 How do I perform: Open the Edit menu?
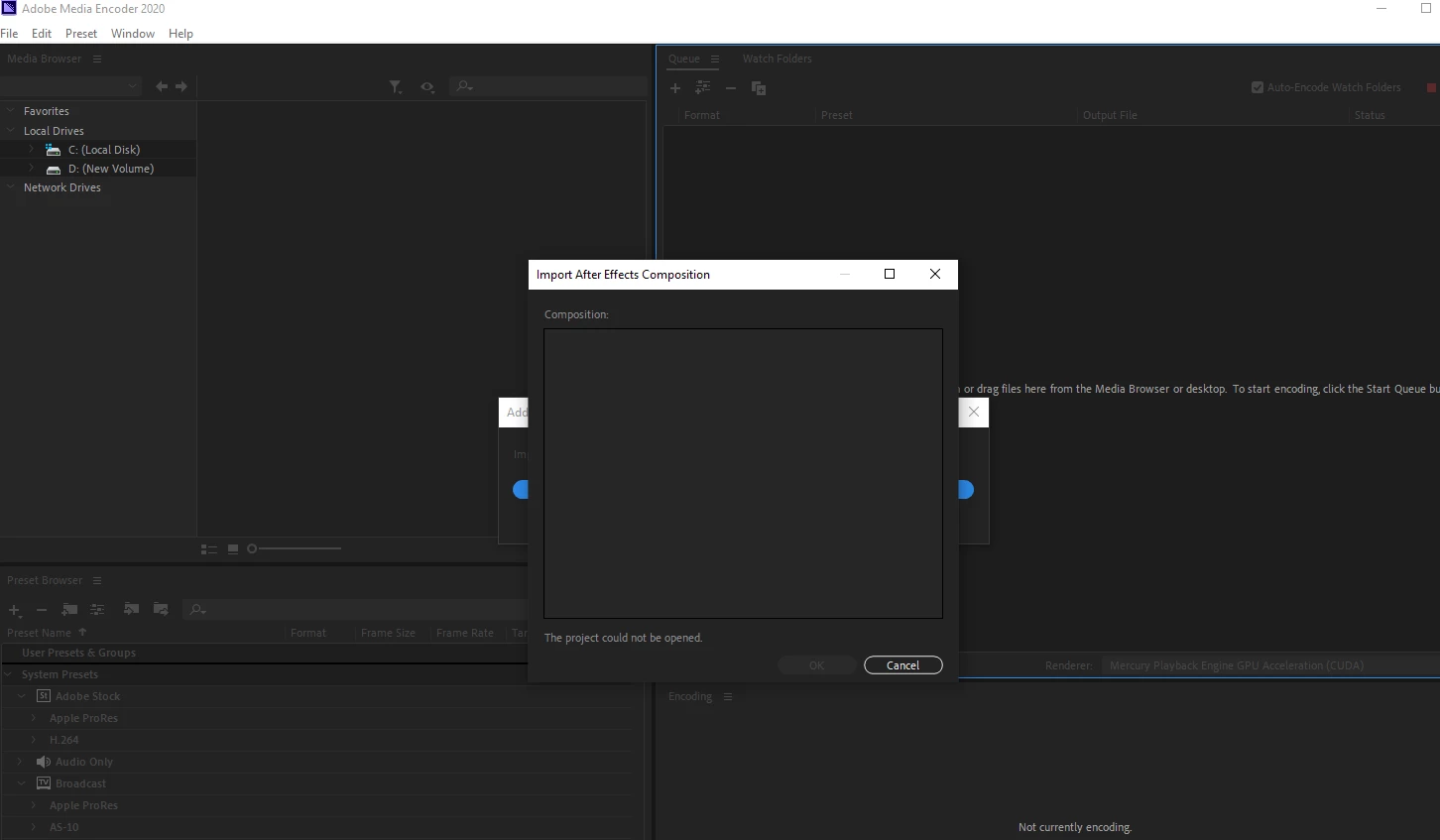42,33
